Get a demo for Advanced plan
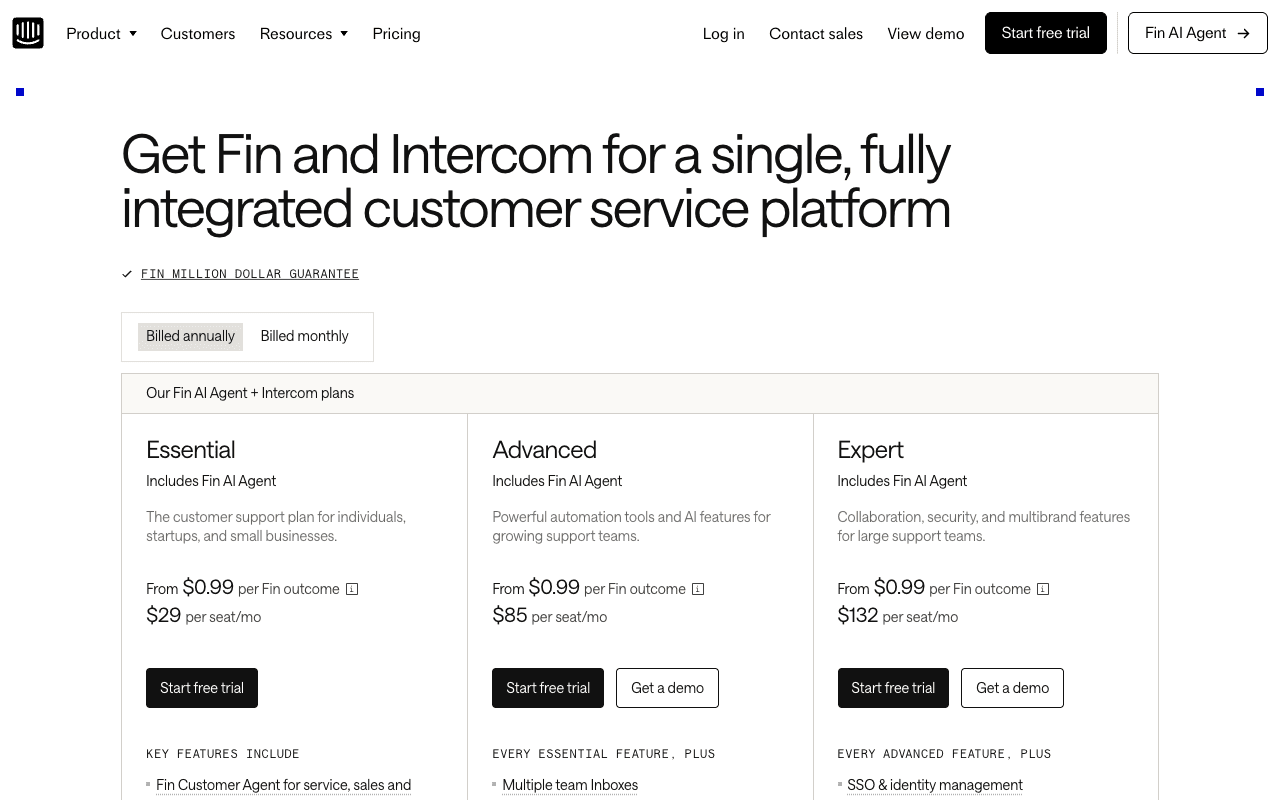The image size is (1280, 800). tap(667, 688)
